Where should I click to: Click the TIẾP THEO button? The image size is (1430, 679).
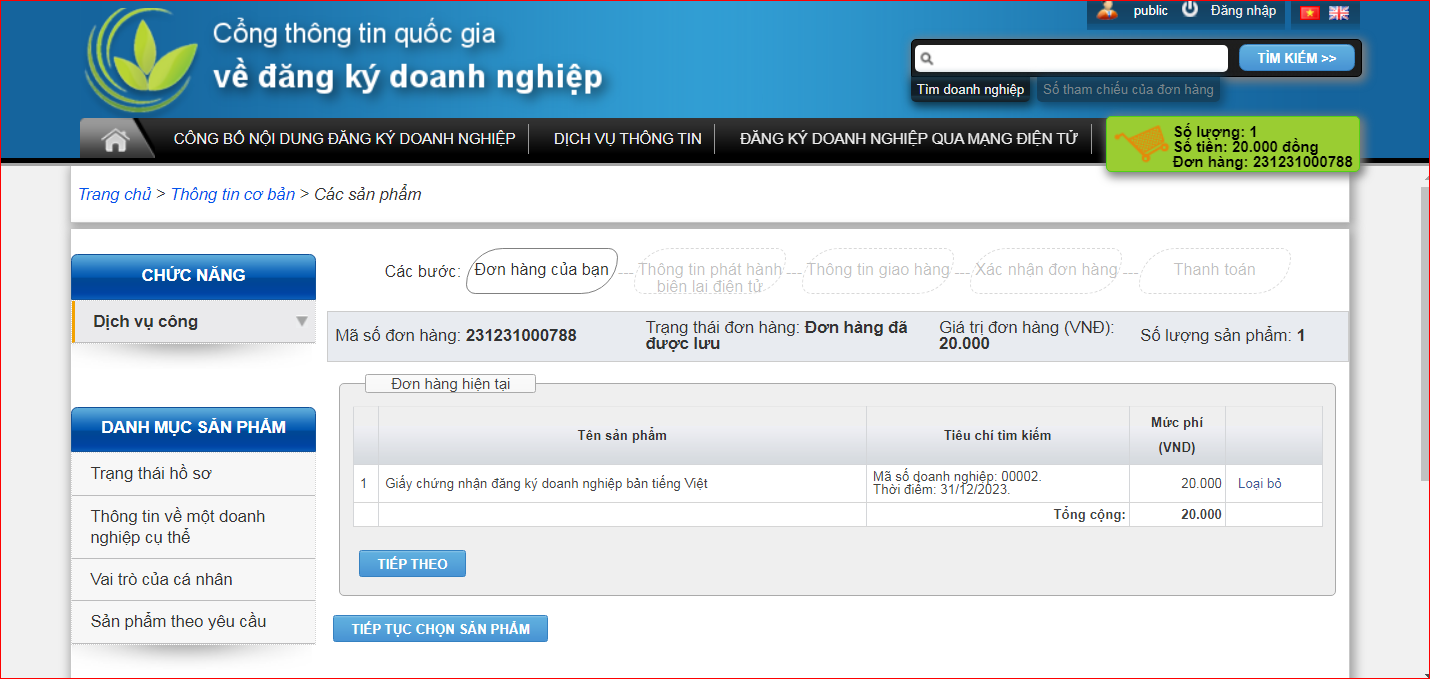point(412,564)
